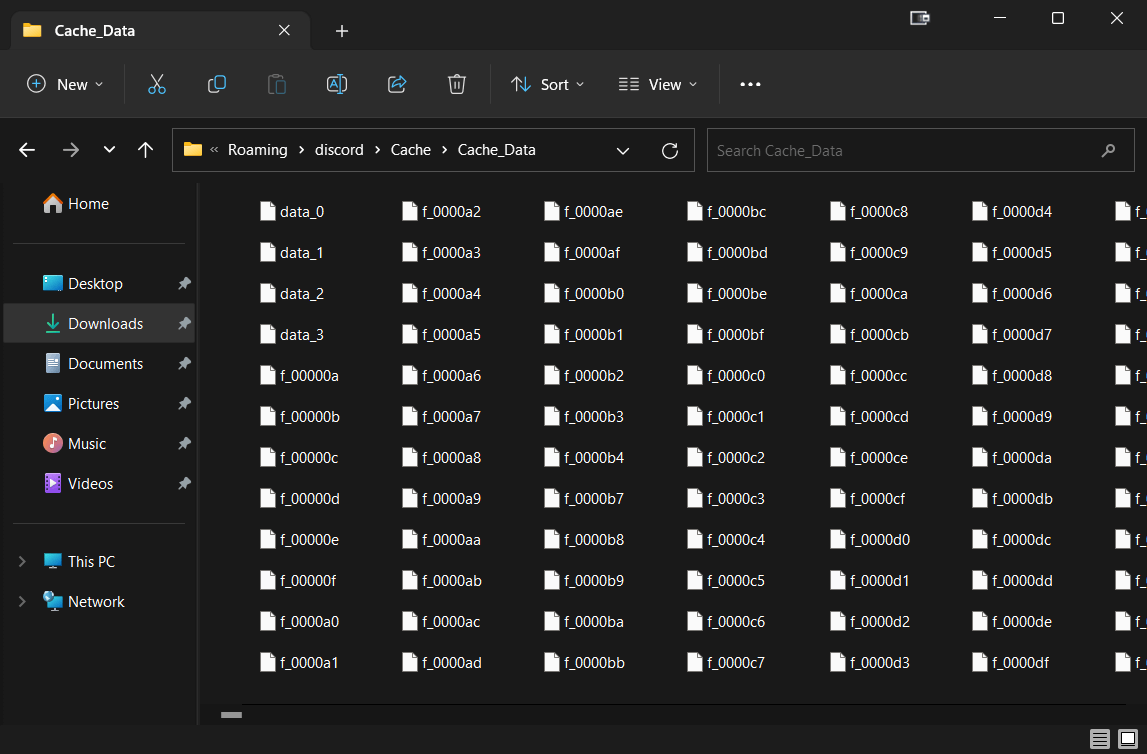Select the file f_0000c4

click(726, 539)
